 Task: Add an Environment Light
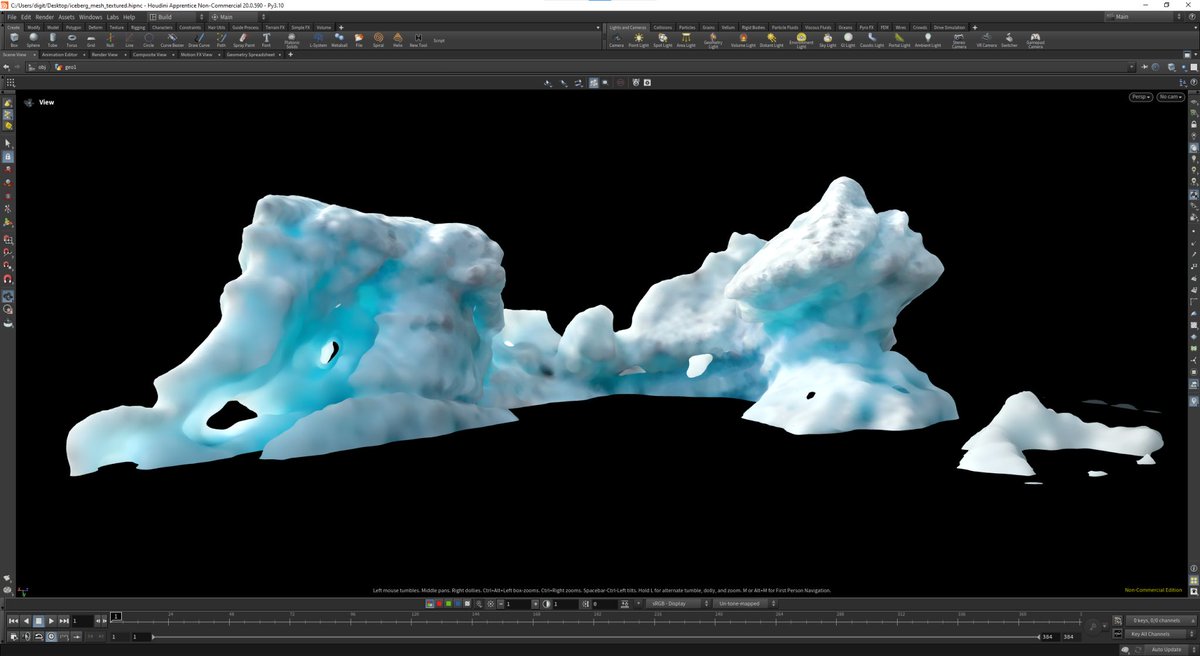[801, 41]
